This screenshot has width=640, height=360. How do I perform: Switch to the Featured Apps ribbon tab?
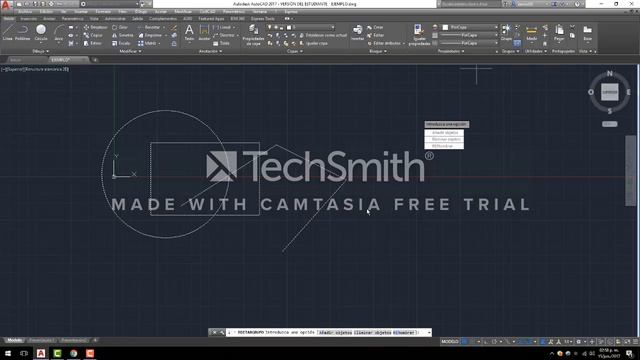click(211, 19)
